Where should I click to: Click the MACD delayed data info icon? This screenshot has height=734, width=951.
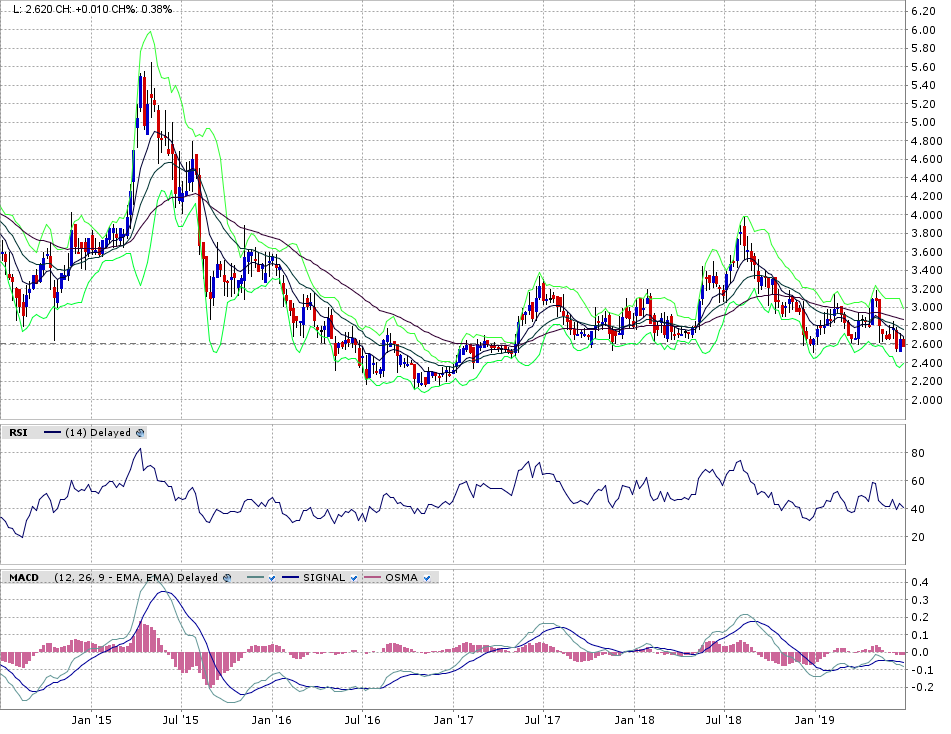coord(228,577)
